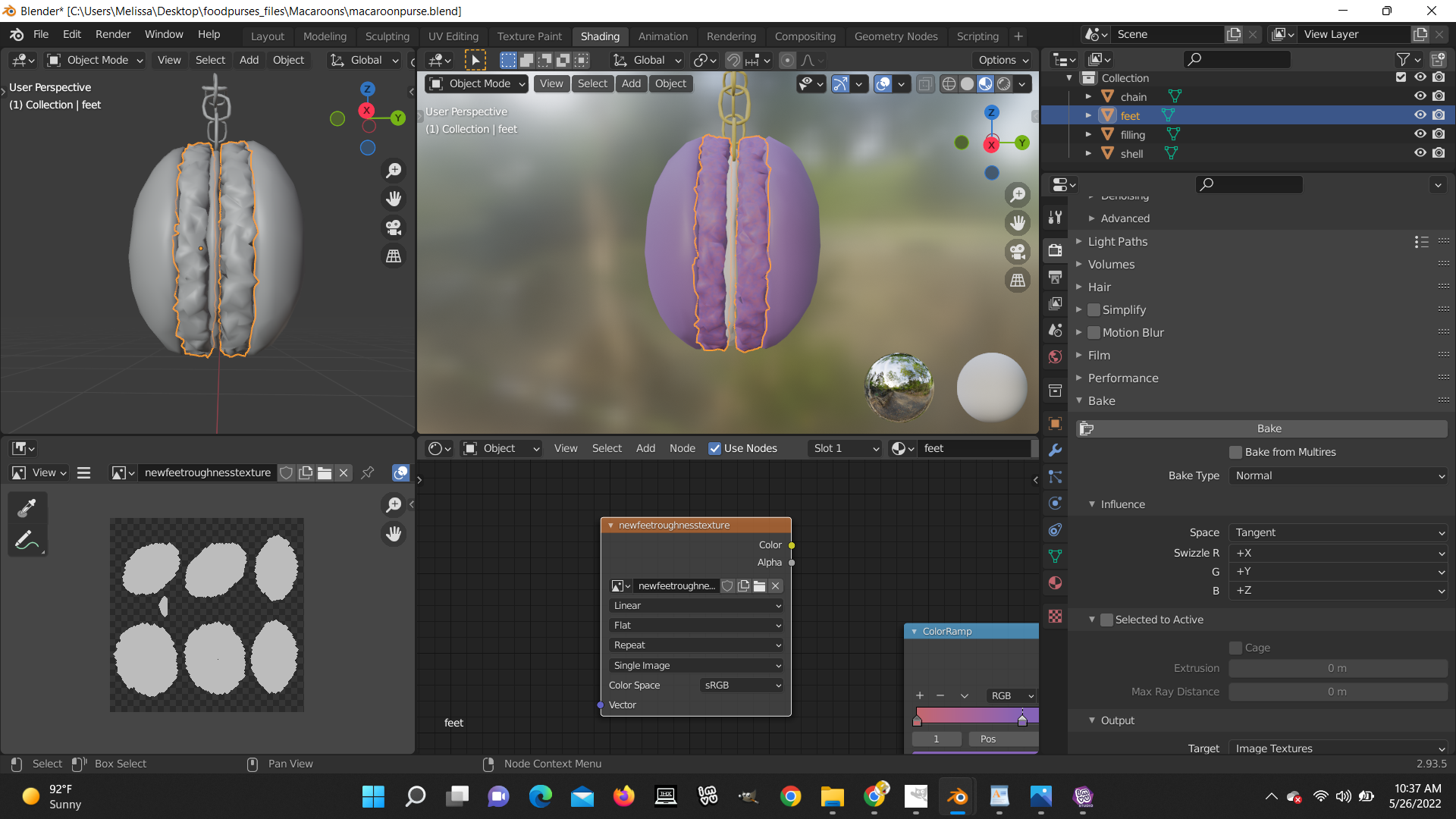Open image file from node folder icon
This screenshot has width=1456, height=819.
pos(759,585)
